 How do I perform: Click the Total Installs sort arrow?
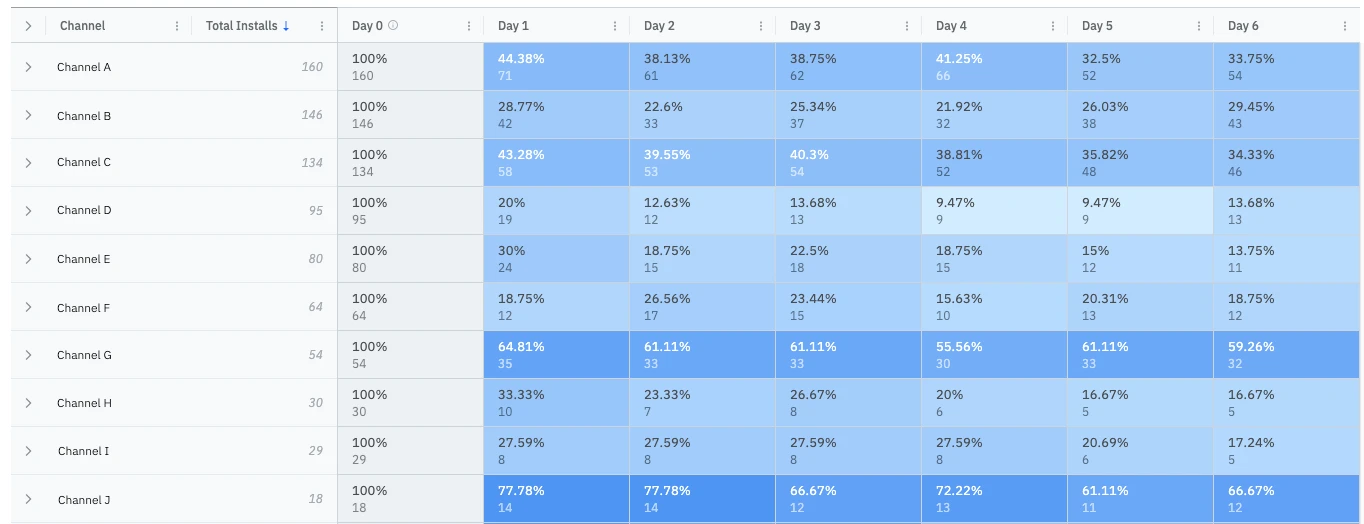pyautogui.click(x=286, y=26)
